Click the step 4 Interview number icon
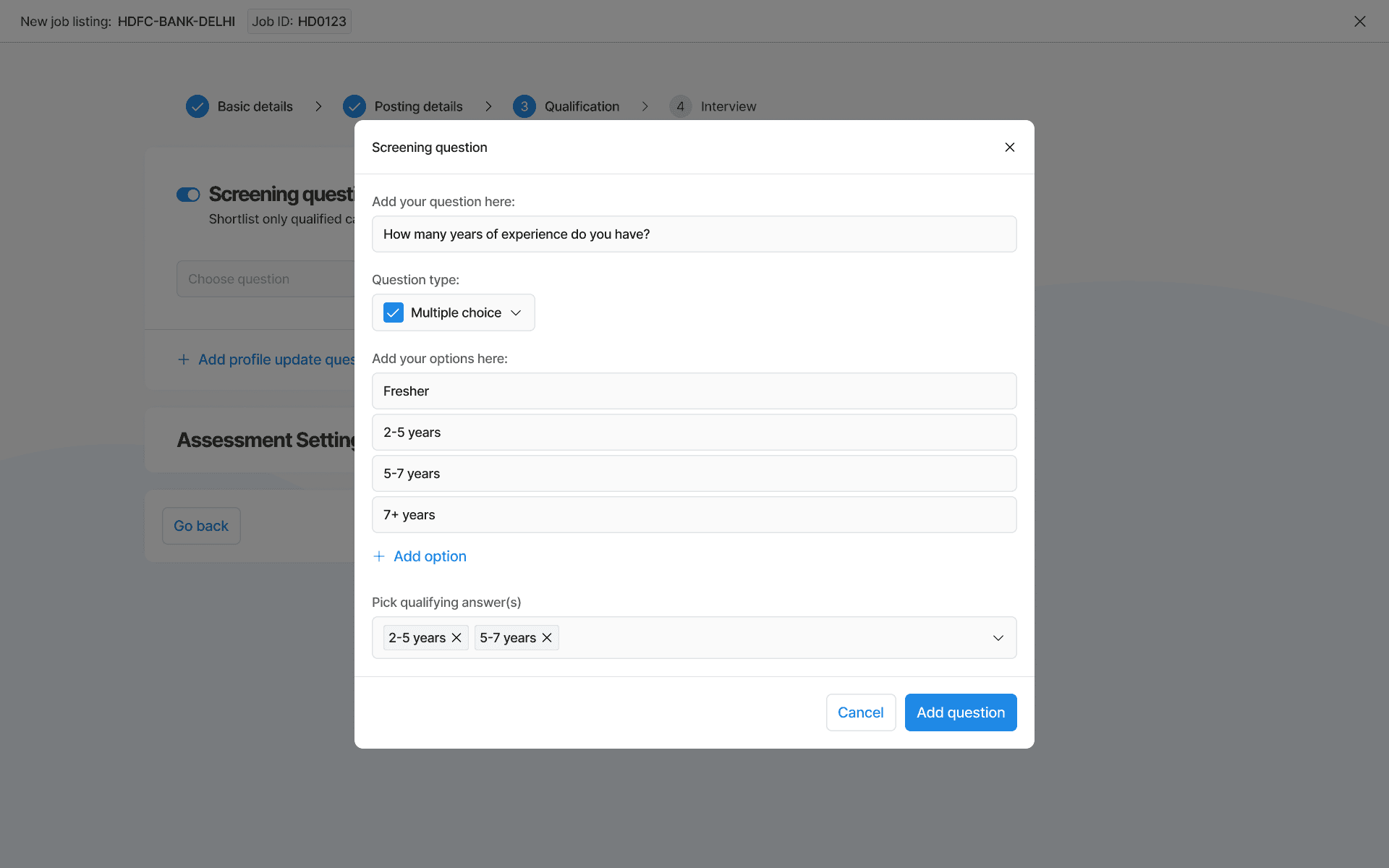The height and width of the screenshot is (868, 1389). pos(680,106)
